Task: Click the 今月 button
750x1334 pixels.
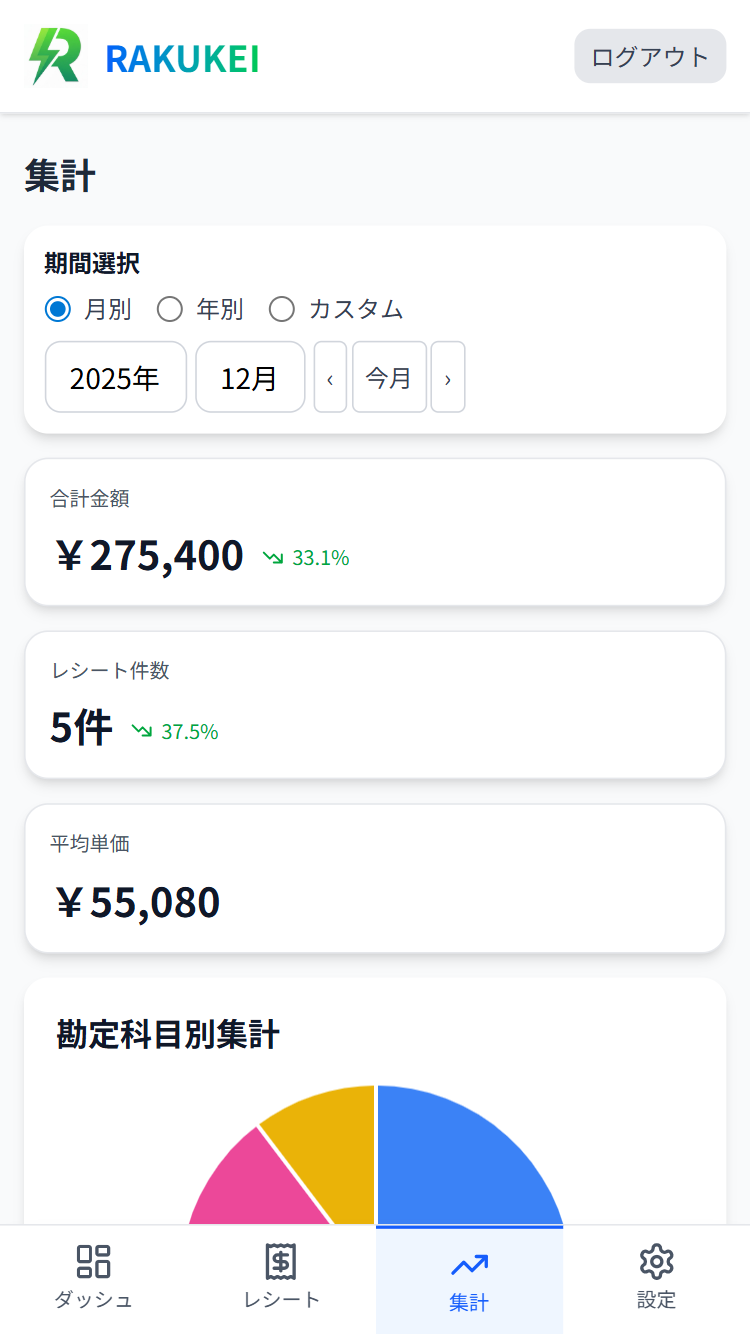Action: click(x=389, y=379)
